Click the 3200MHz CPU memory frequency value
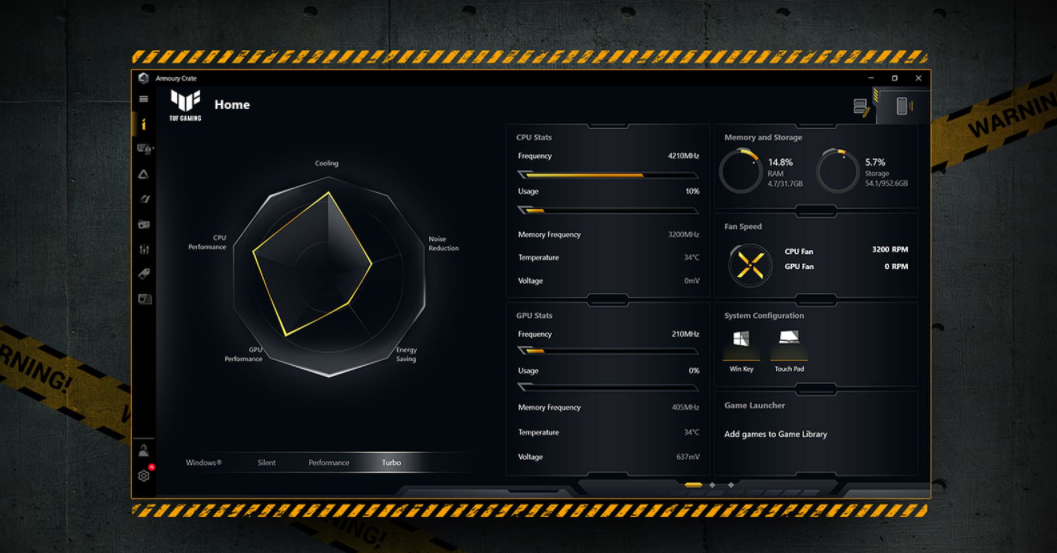The height and width of the screenshot is (553, 1057). click(x=684, y=235)
